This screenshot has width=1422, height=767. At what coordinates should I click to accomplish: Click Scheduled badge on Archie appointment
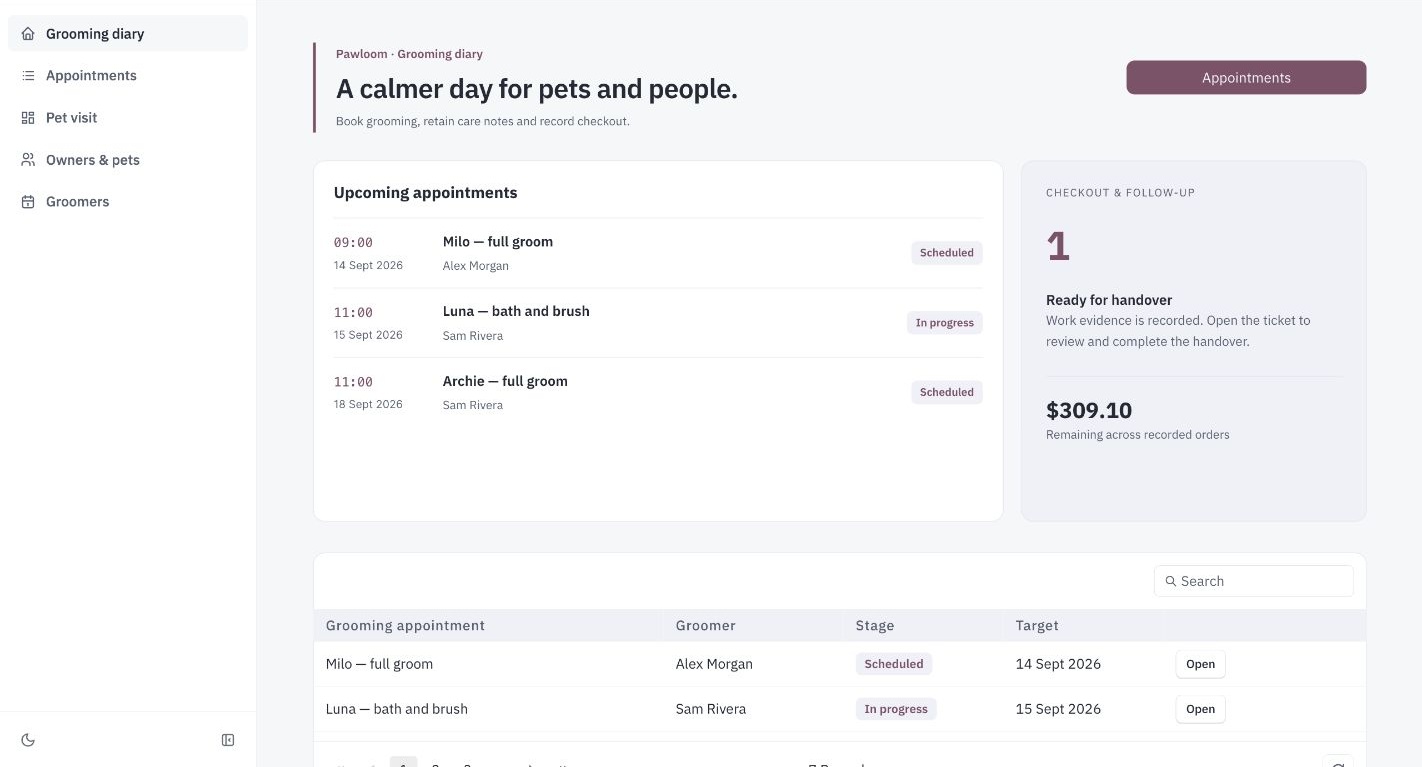coord(947,392)
